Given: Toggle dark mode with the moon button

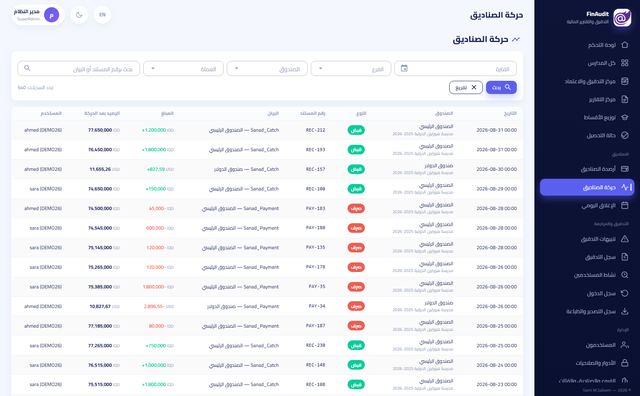Looking at the screenshot, I should [79, 15].
